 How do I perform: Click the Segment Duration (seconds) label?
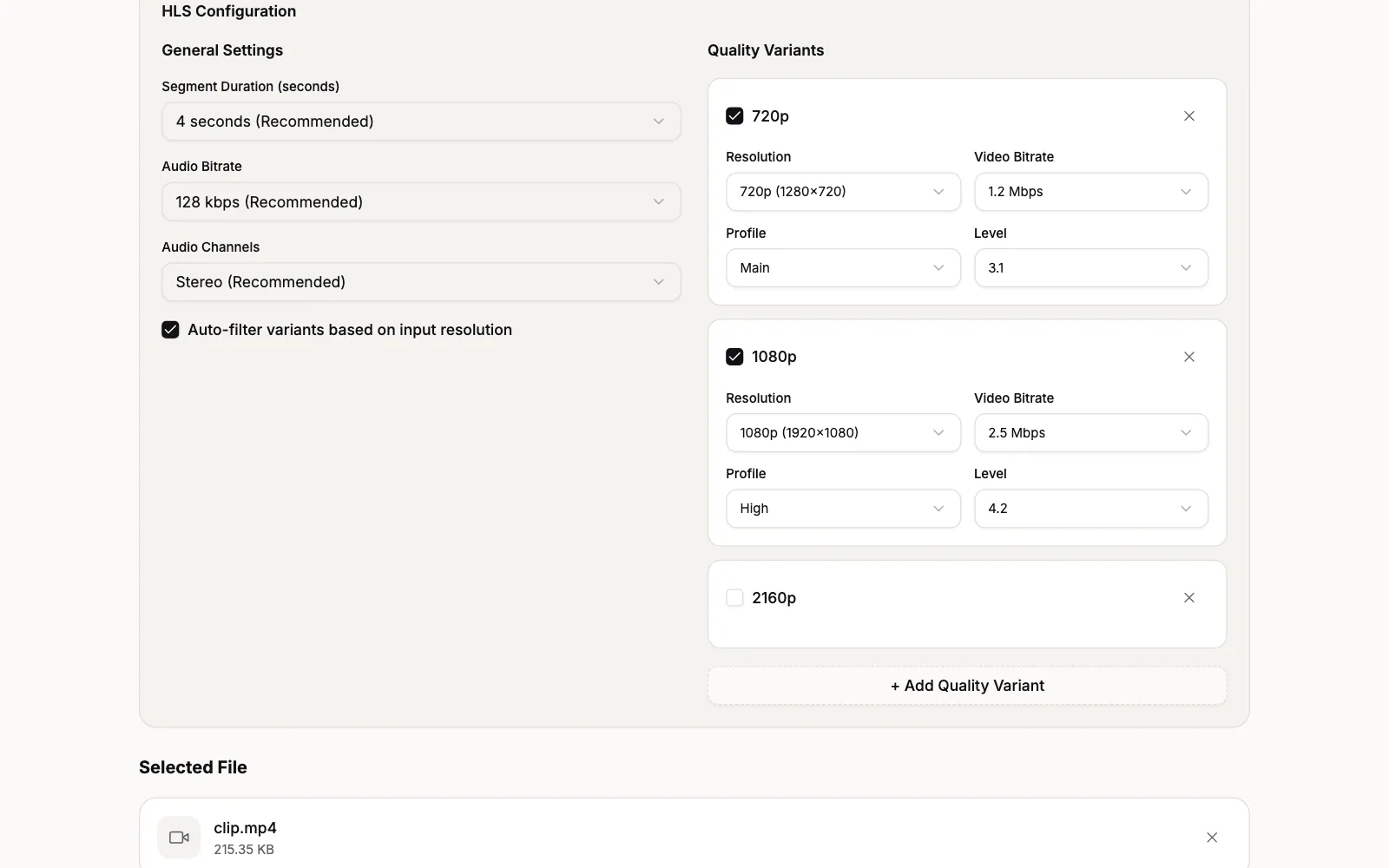pyautogui.click(x=250, y=87)
